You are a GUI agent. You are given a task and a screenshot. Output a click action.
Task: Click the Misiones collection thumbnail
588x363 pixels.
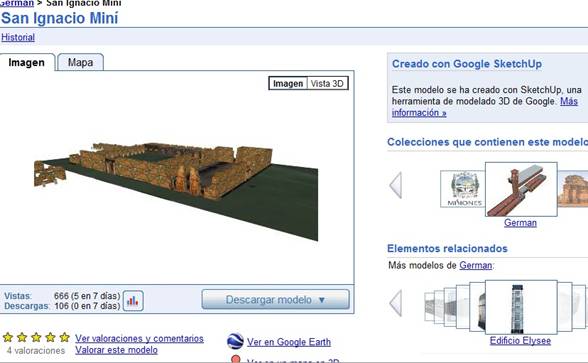463,189
